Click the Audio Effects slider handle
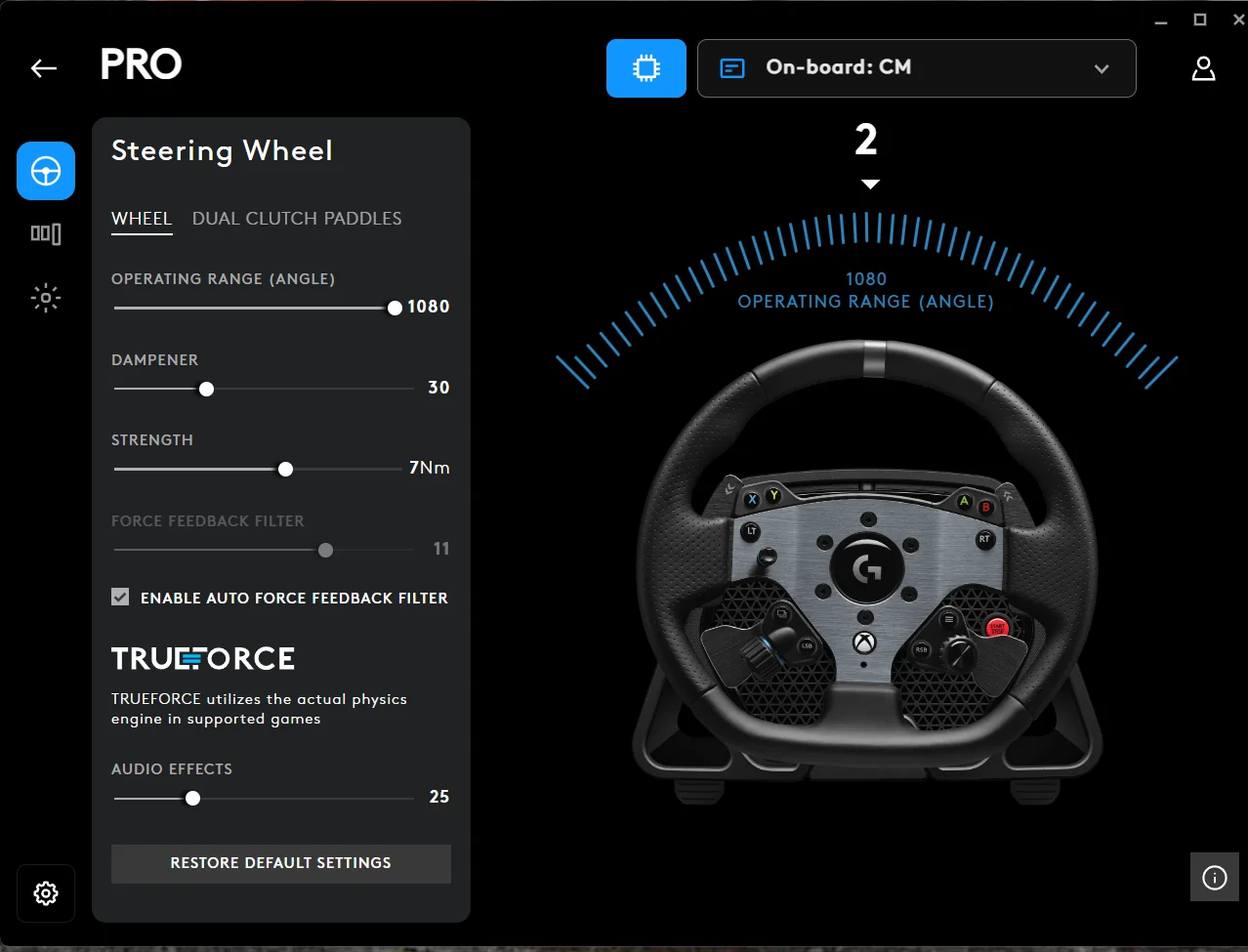 (x=192, y=799)
